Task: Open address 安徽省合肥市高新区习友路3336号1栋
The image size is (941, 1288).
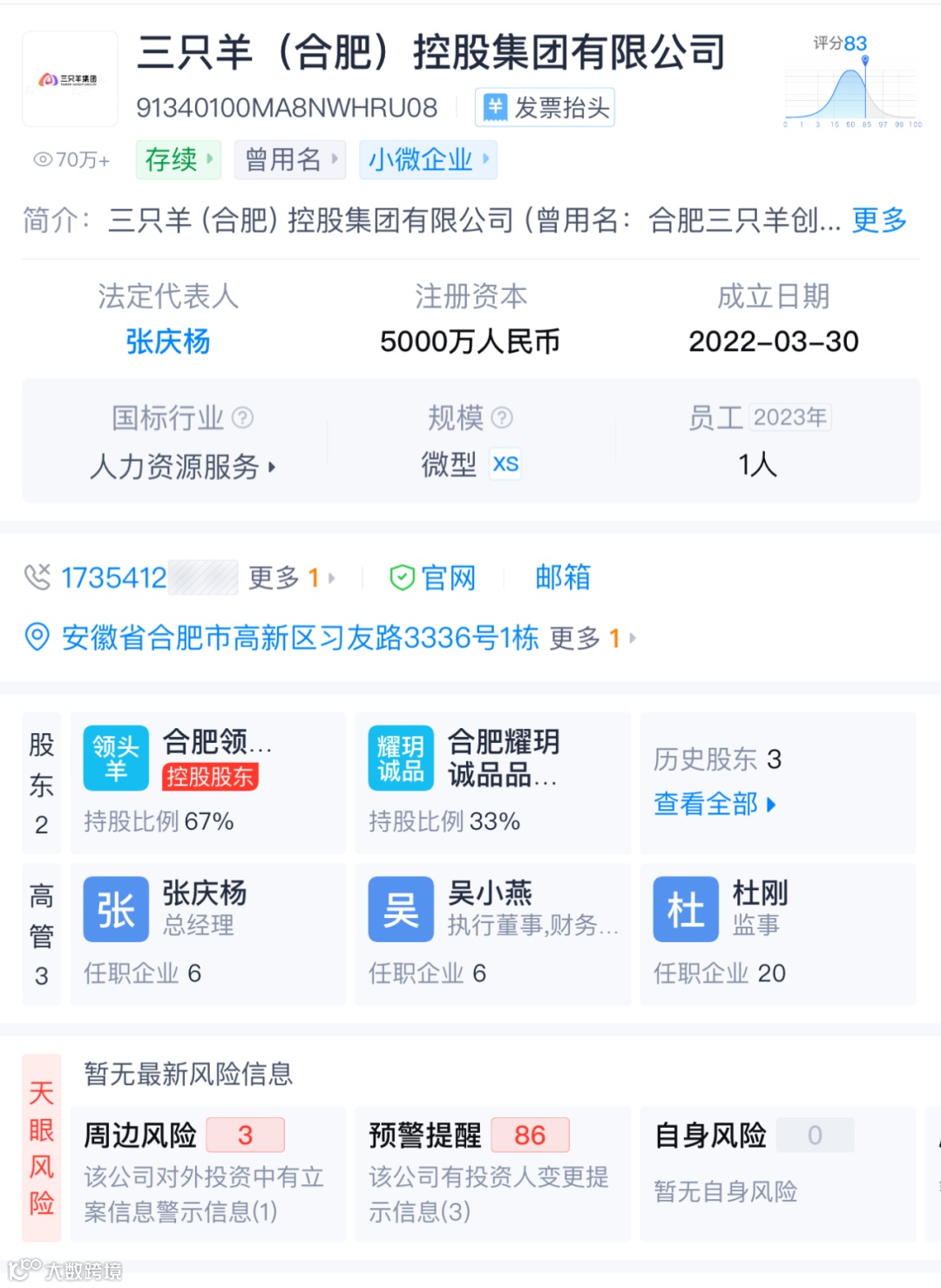Action: pyautogui.click(x=301, y=637)
